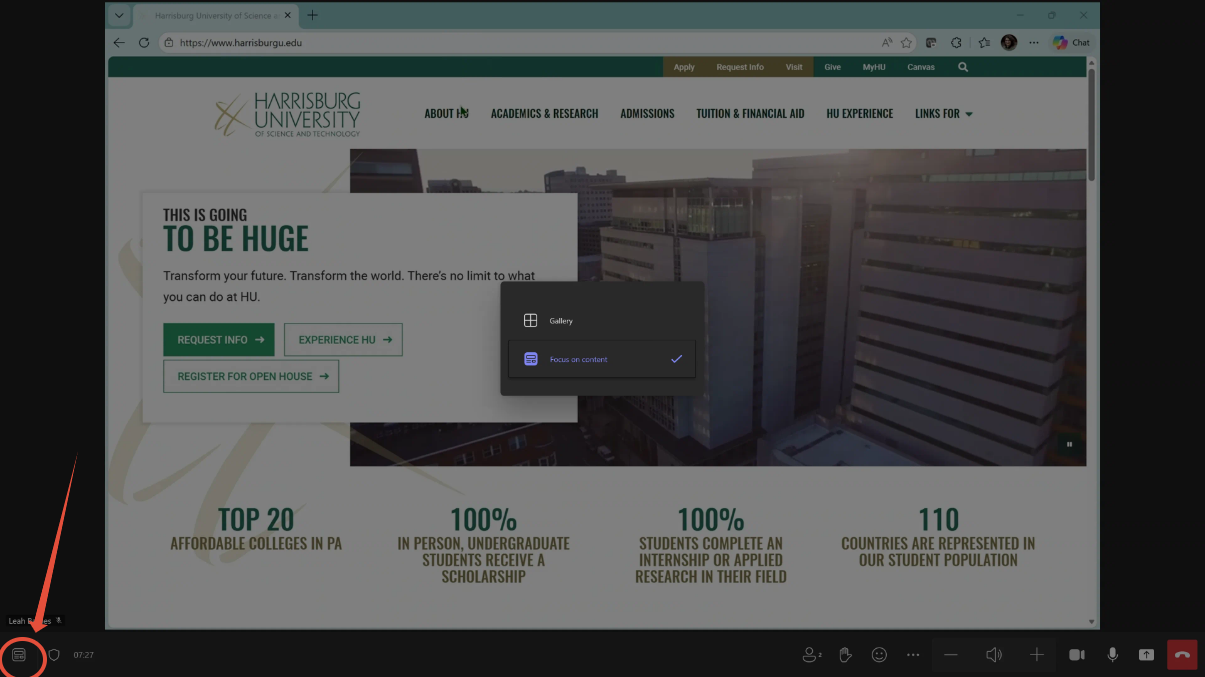
Task: Click the Register for Open House button
Action: coord(251,376)
